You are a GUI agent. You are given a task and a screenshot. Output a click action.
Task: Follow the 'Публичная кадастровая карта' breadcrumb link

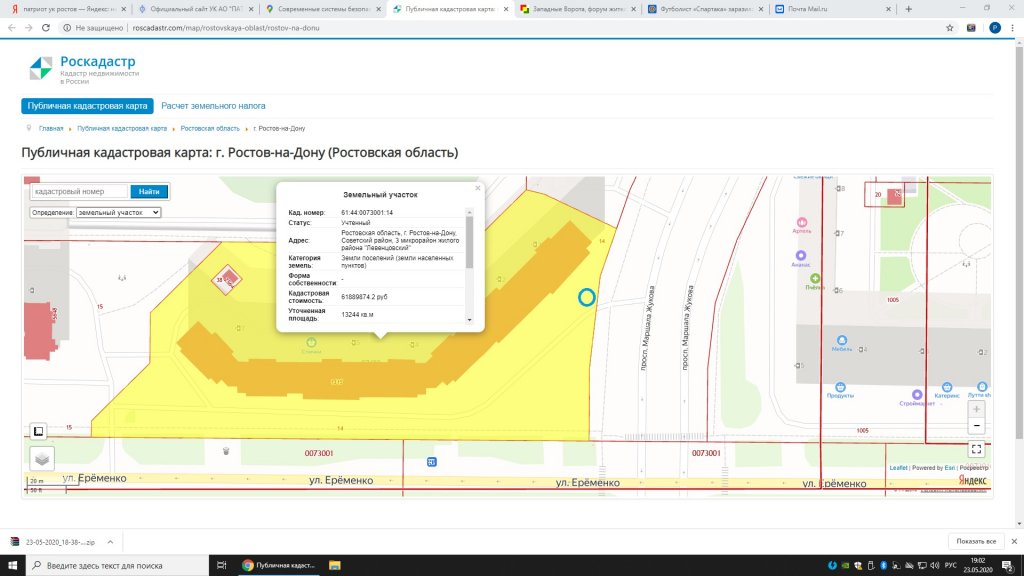coord(122,129)
